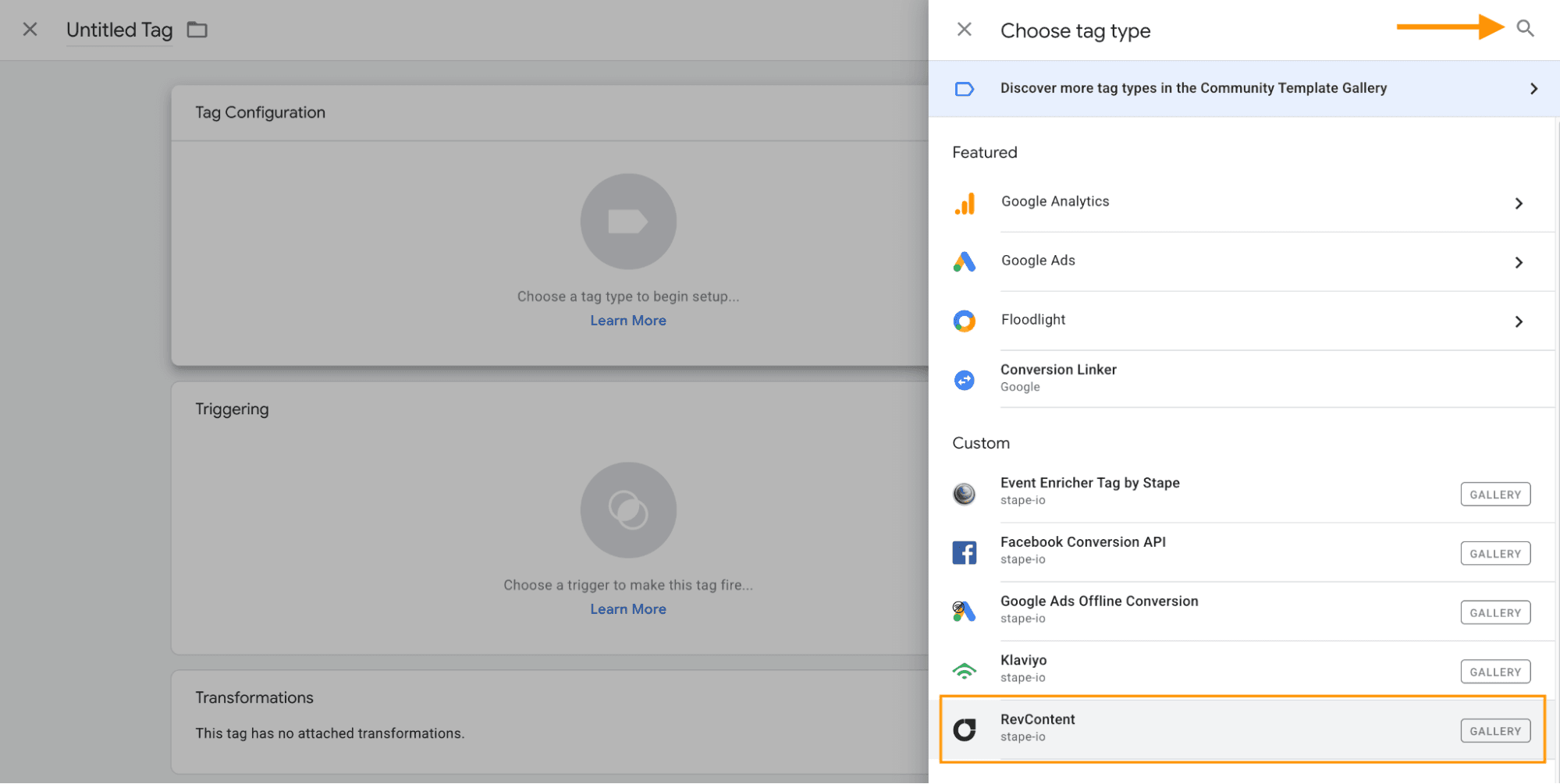Screen dimensions: 1560x784
Task: Expand the Google Analytics tag options
Action: [x=1519, y=203]
